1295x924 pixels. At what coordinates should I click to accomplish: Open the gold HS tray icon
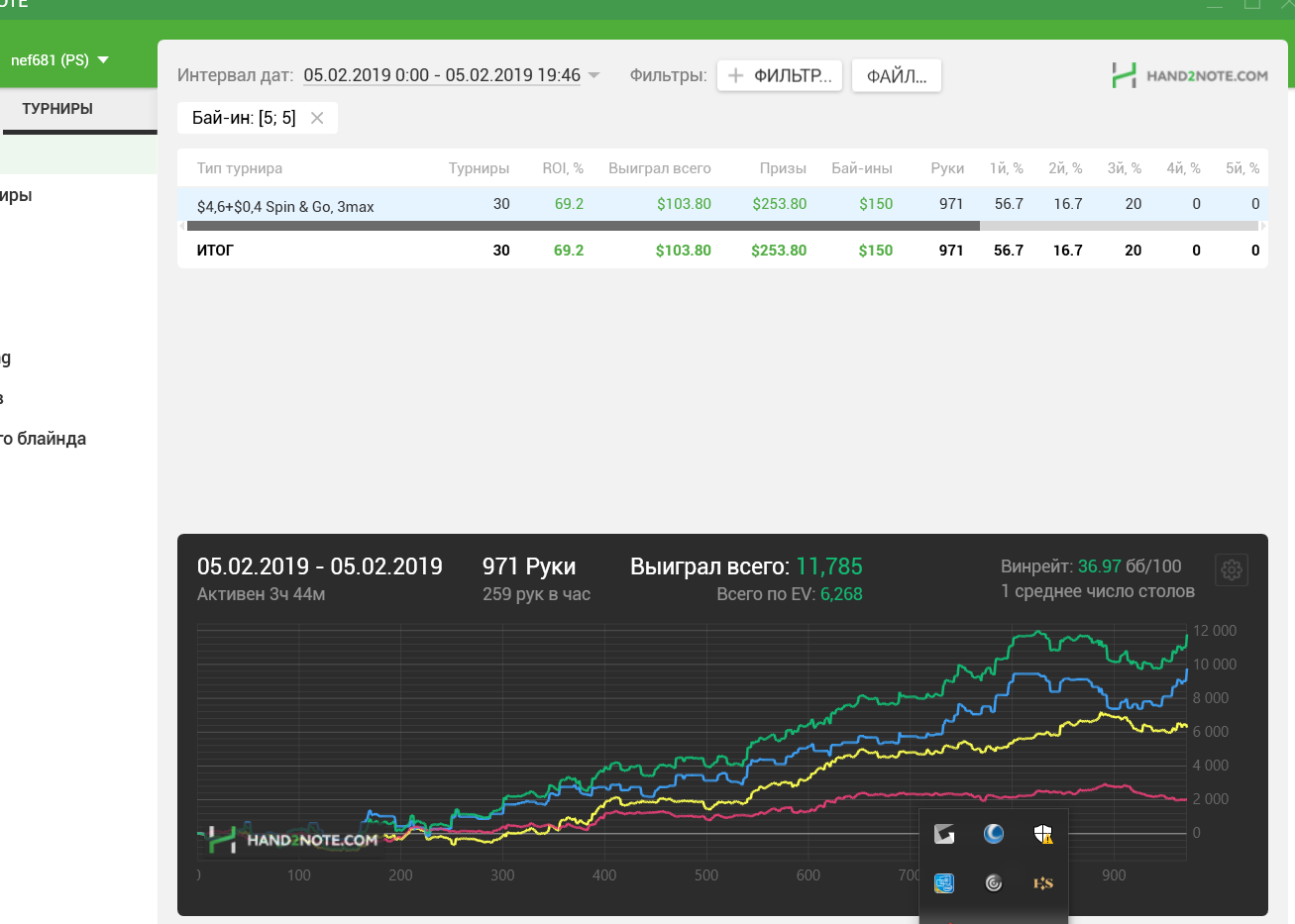pos(1043,882)
